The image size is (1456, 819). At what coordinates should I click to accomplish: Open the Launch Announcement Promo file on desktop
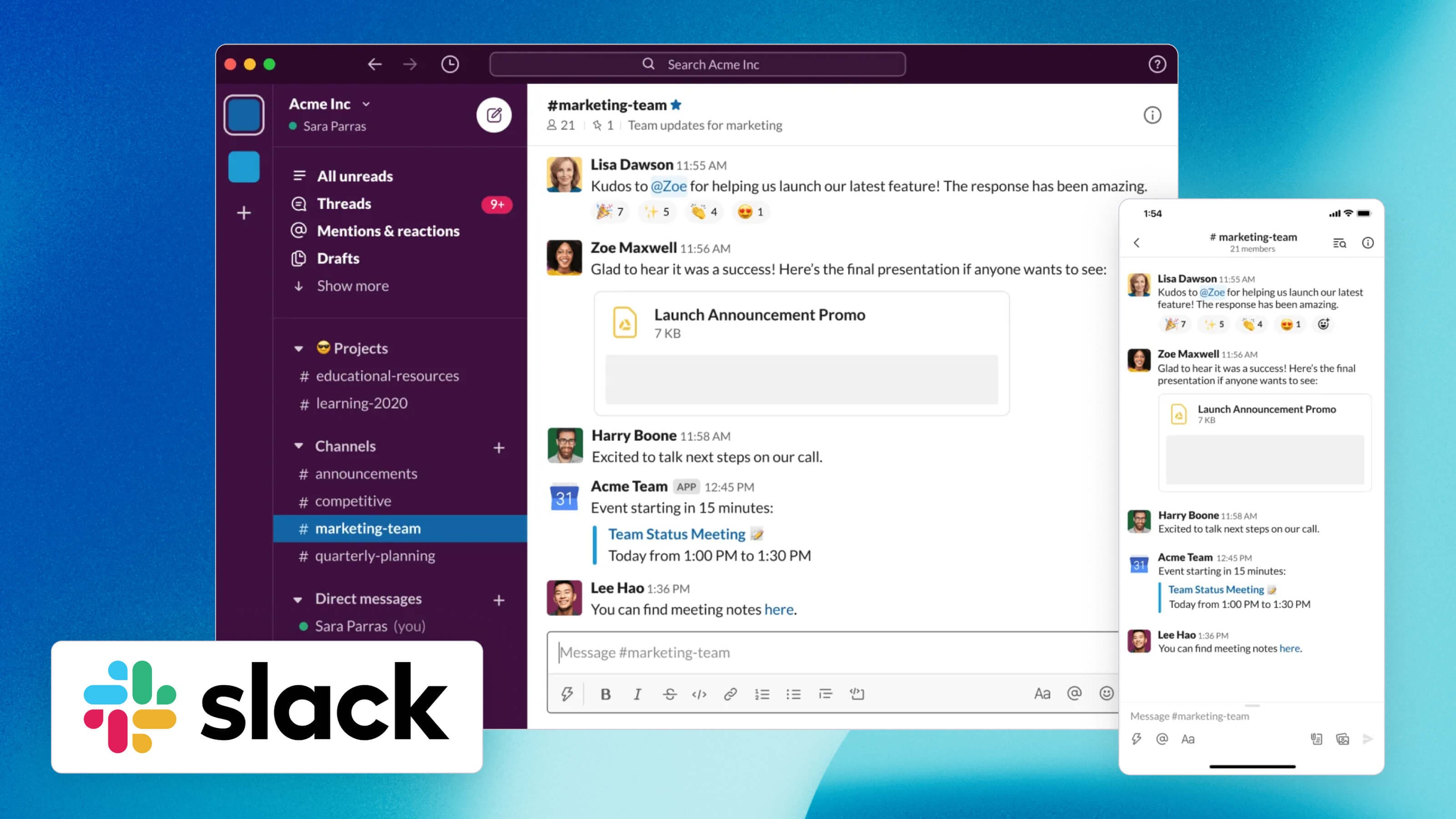pyautogui.click(x=801, y=354)
